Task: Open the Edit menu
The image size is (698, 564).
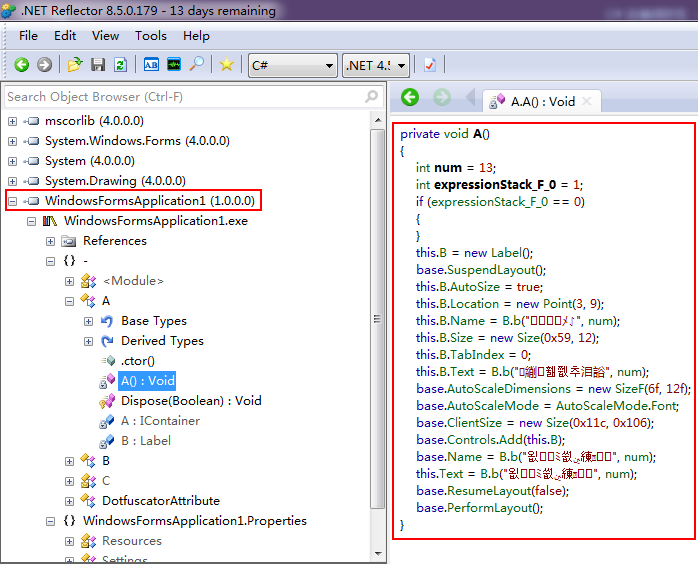Action: 65,36
